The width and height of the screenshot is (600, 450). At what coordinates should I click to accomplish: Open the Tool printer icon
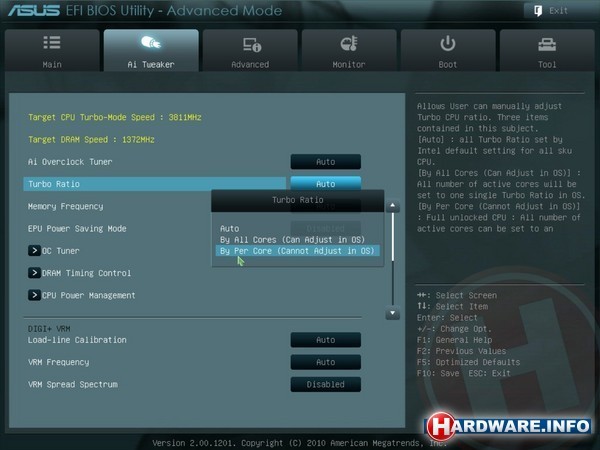pyautogui.click(x=546, y=45)
